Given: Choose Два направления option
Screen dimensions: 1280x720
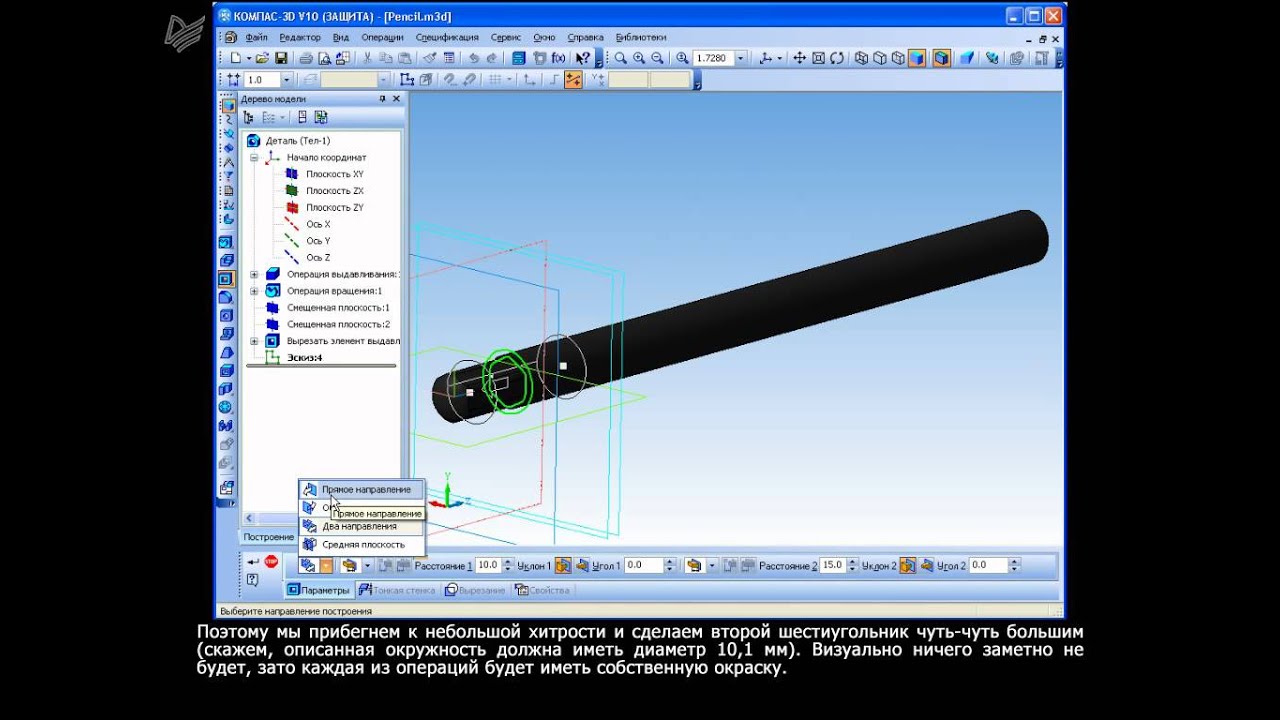Looking at the screenshot, I should [362, 526].
